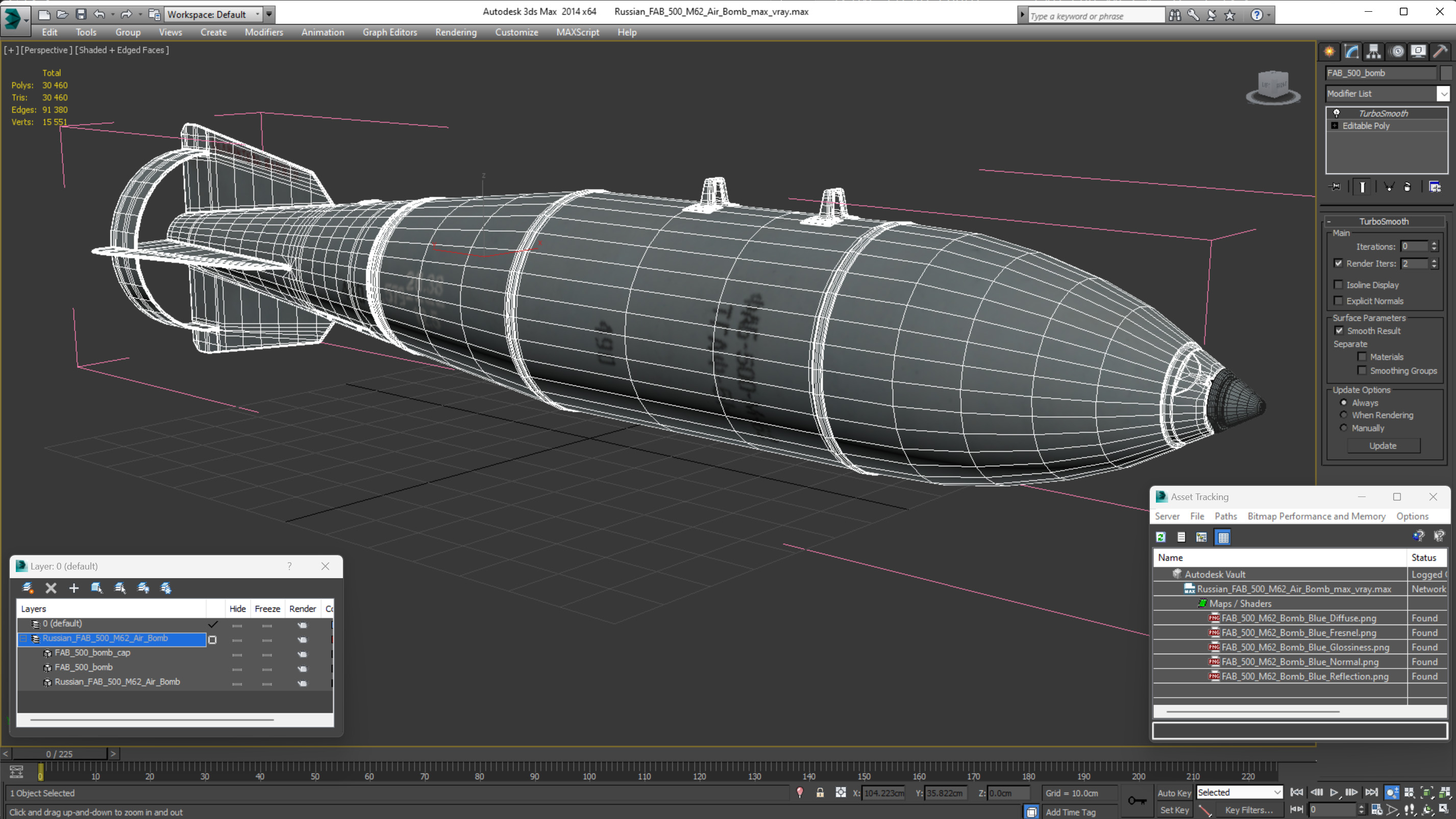Open the Hierarchy command panel tab
Screen dimensions: 1456x819
tap(1373, 52)
